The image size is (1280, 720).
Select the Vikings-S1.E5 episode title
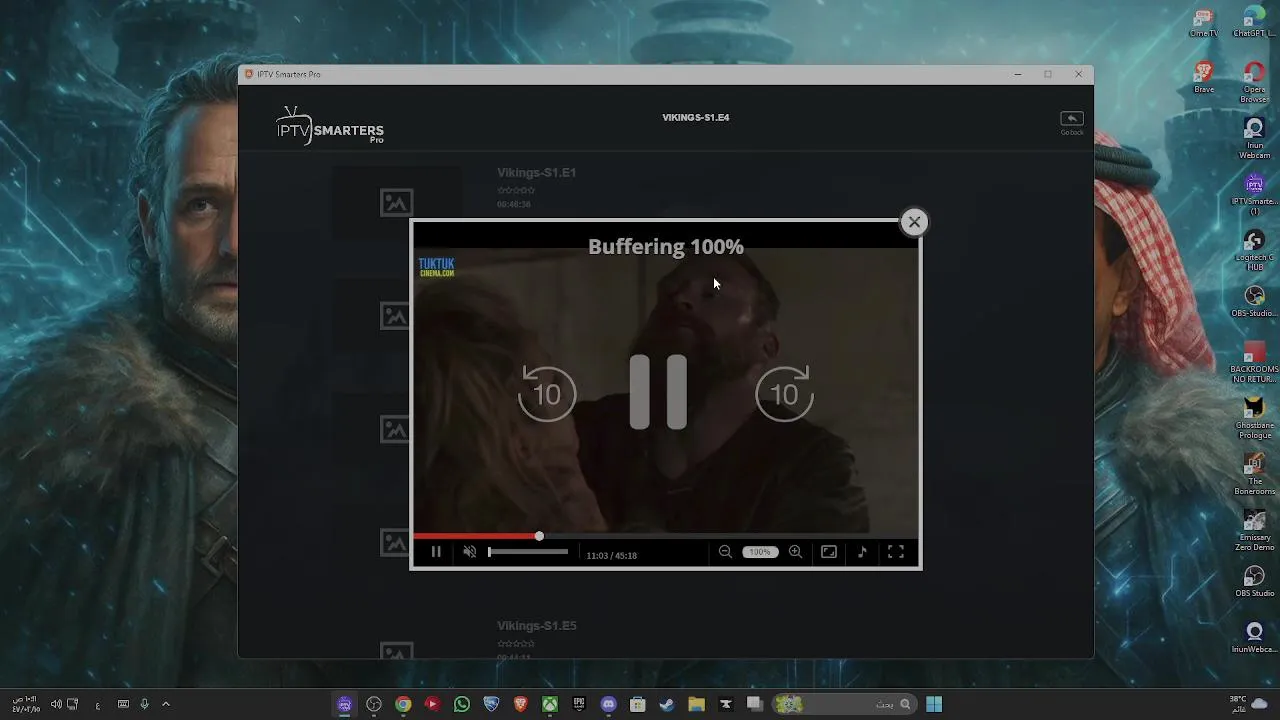(536, 626)
